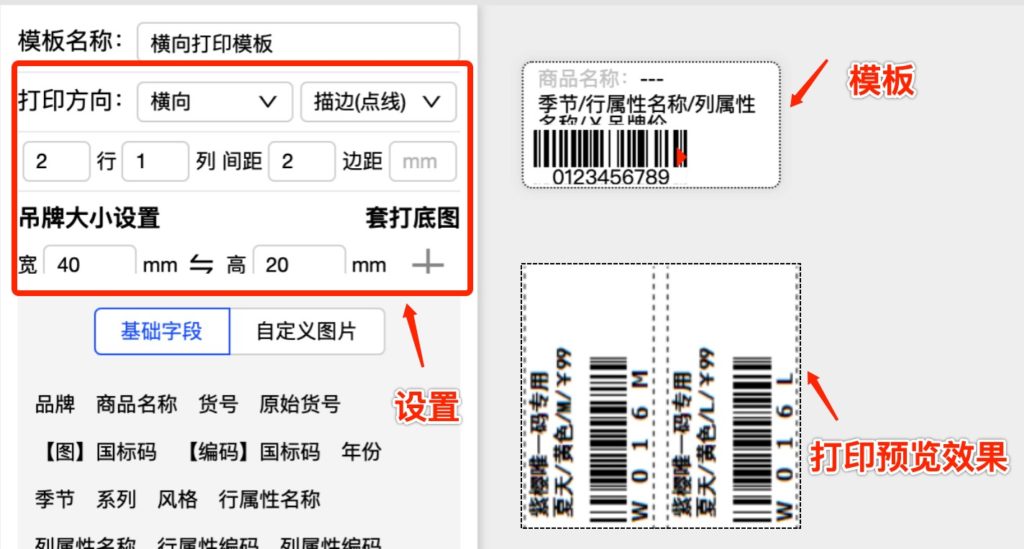The width and height of the screenshot is (1024, 549).
Task: Click the 吊牌大小设置 heading
Action: (x=89, y=218)
